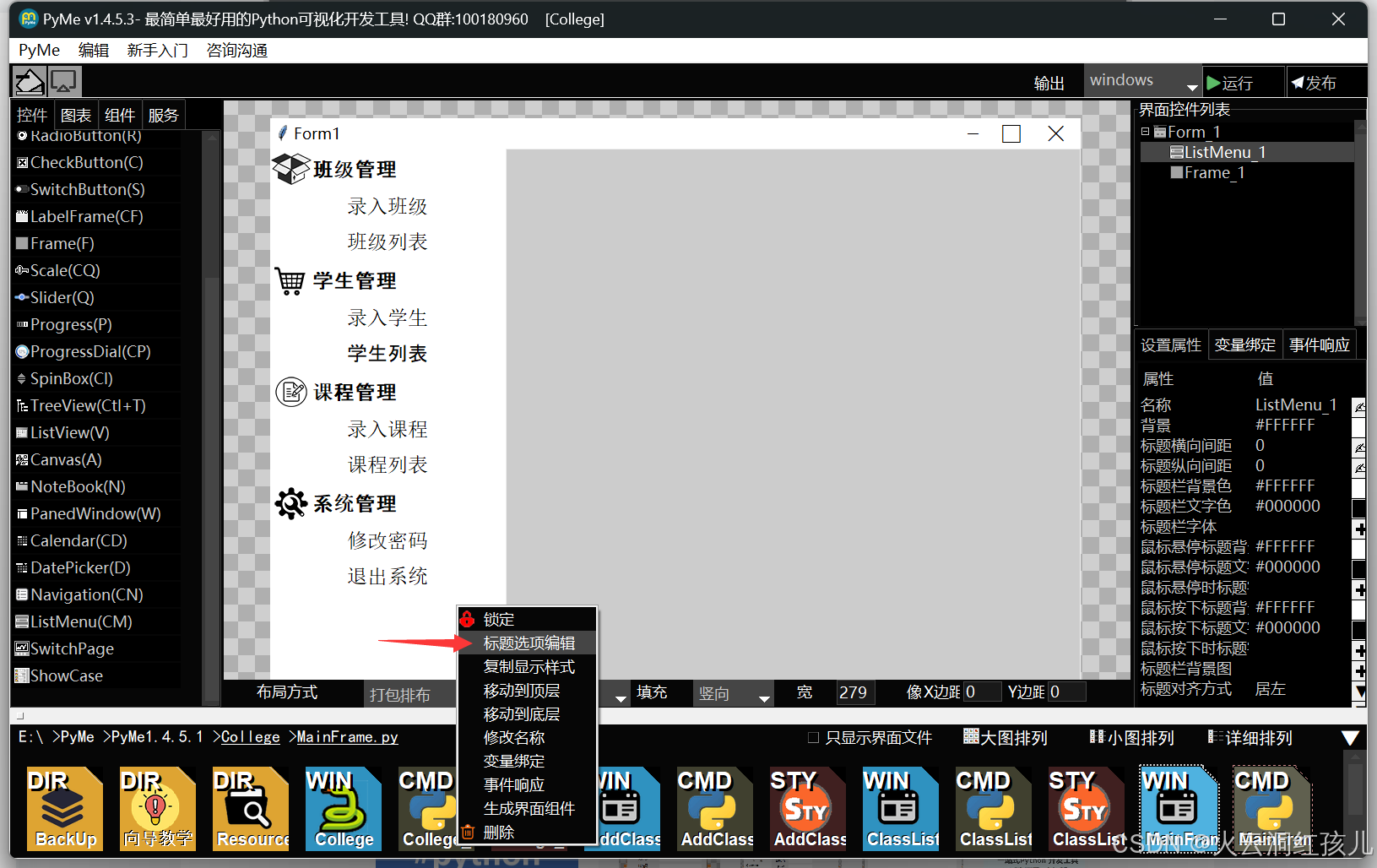Open the 标题栏背景色 color swatch
This screenshot has height=868, width=1377.
point(1359,487)
